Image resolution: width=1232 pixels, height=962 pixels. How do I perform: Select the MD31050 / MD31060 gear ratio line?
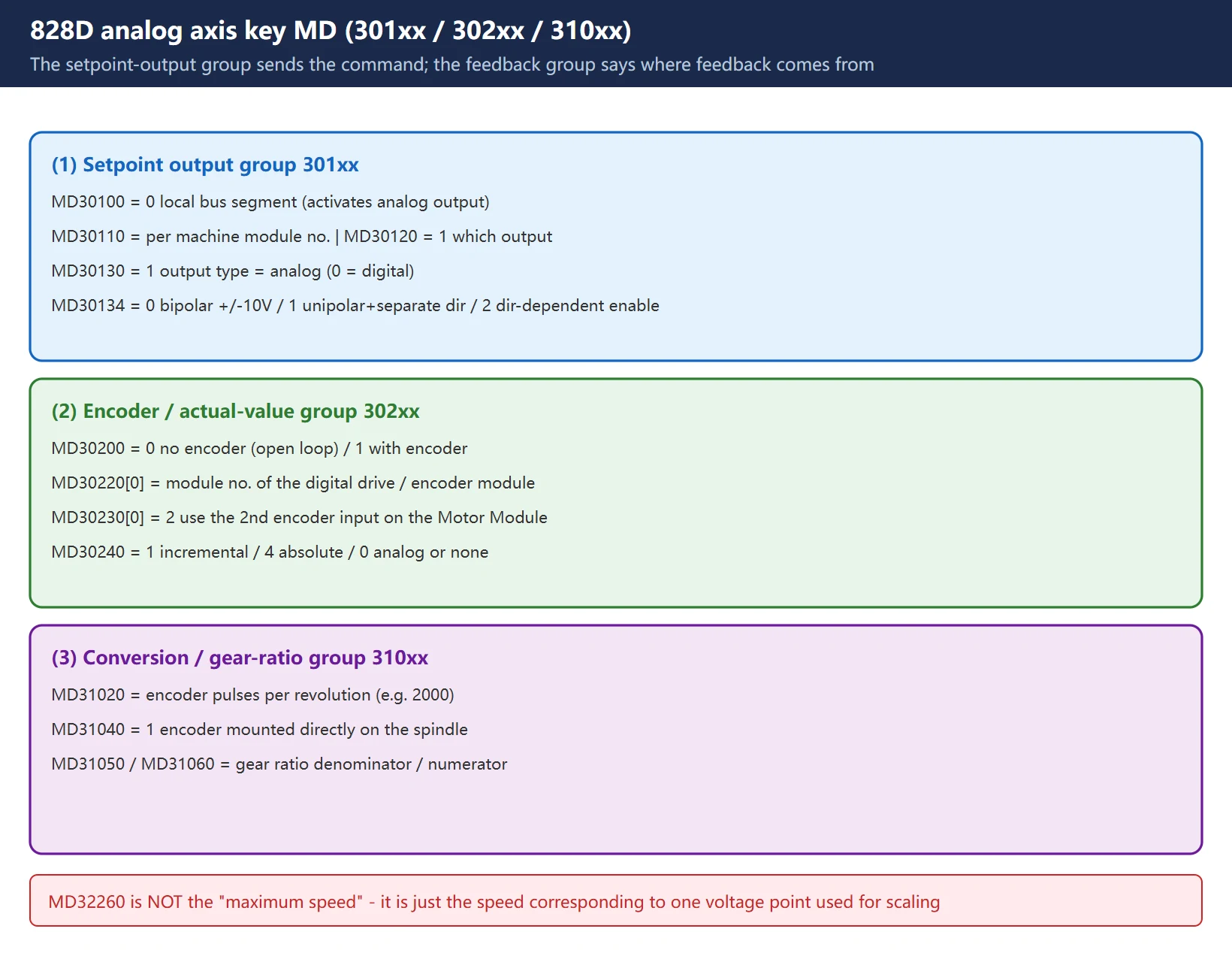[x=279, y=764]
